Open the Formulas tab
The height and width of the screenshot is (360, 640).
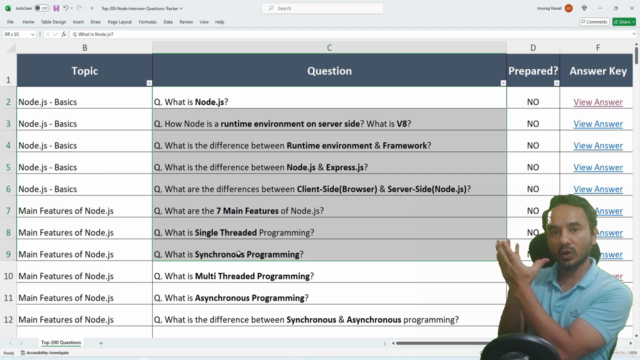(147, 22)
